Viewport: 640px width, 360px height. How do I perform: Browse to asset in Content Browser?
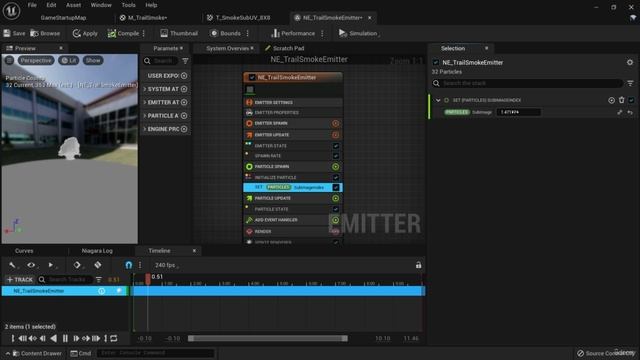coord(45,33)
